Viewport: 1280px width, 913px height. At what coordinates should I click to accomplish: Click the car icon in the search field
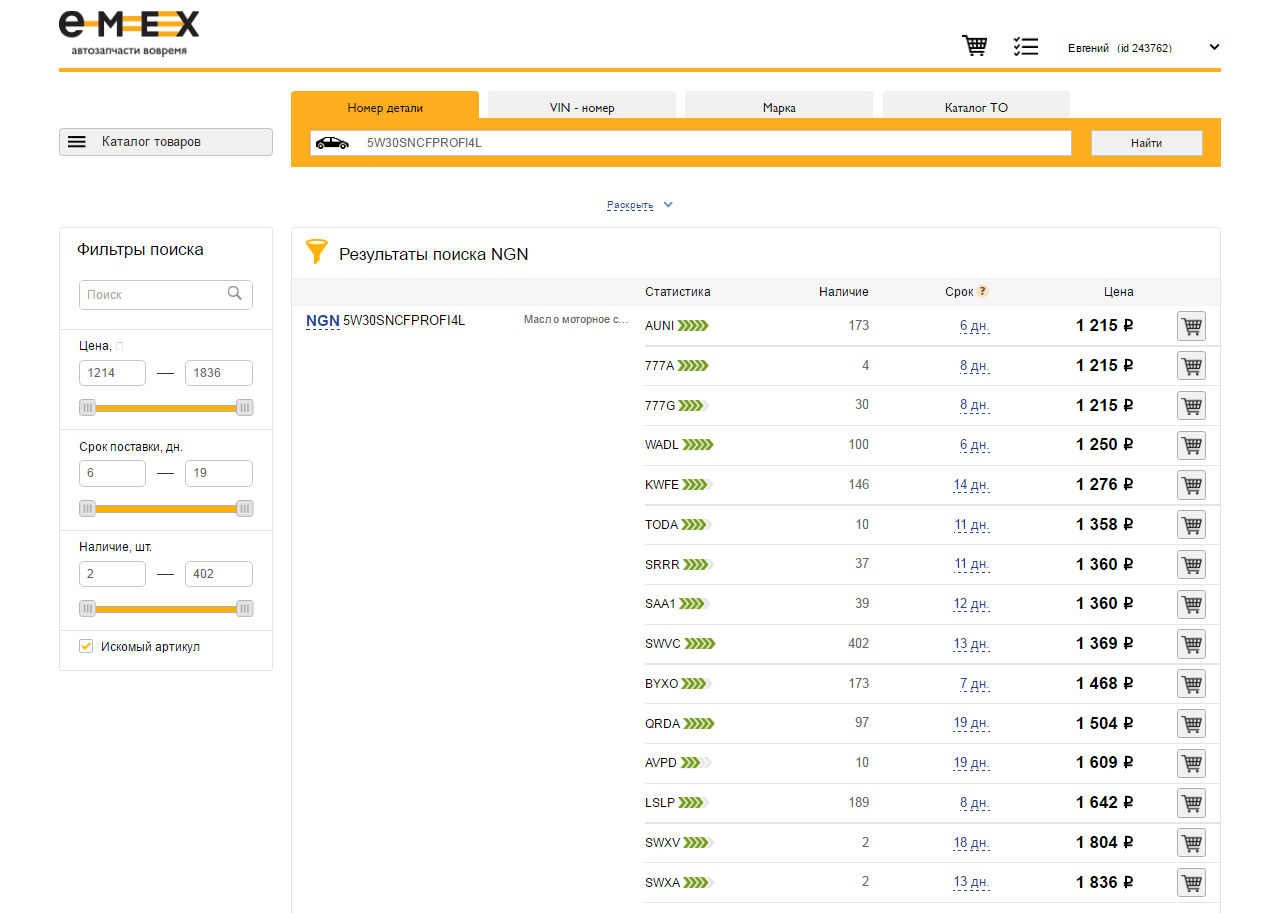click(332, 143)
